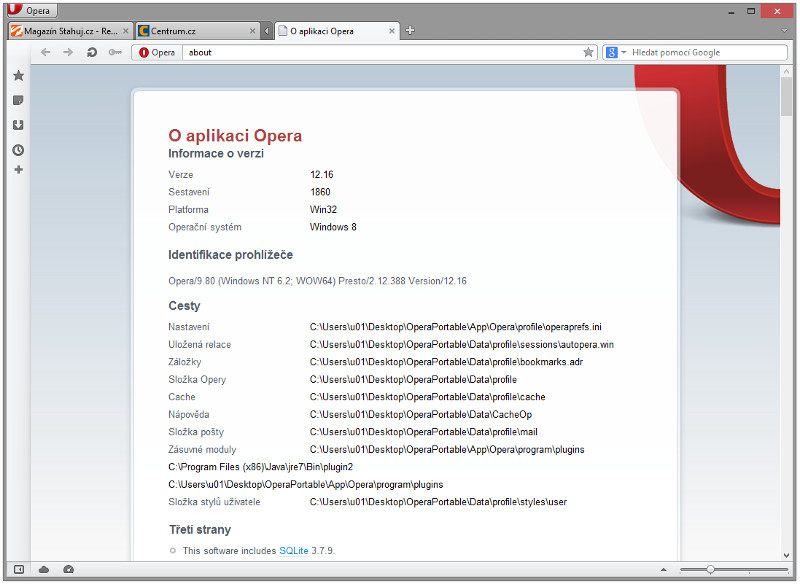Click the Opera badge in the address bar

[x=157, y=53]
